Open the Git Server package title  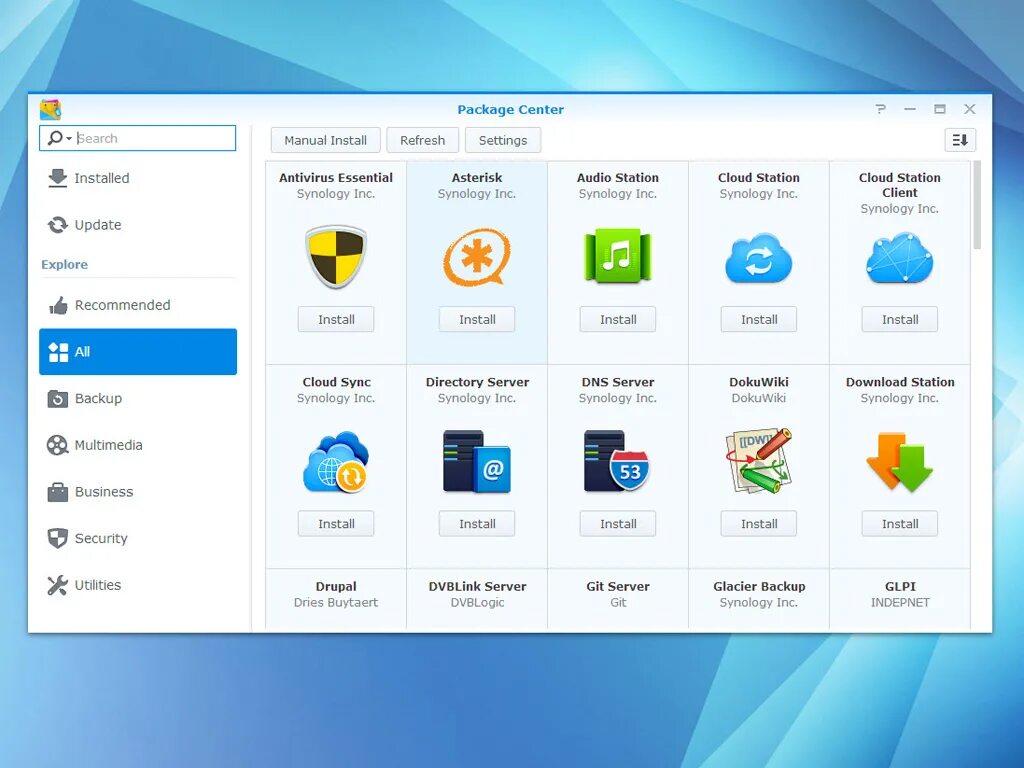click(618, 586)
